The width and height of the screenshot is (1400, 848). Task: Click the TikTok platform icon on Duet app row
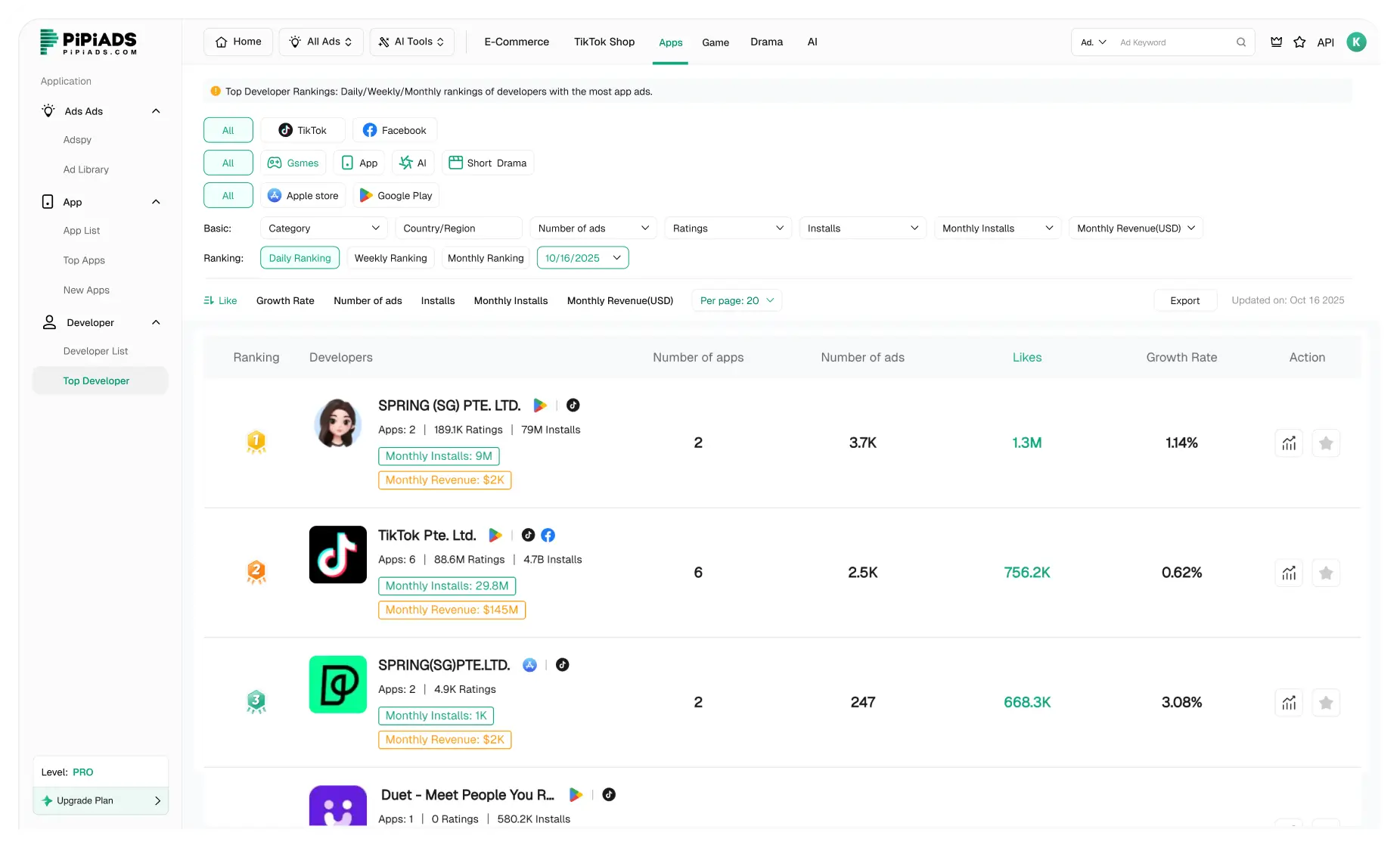(x=609, y=795)
